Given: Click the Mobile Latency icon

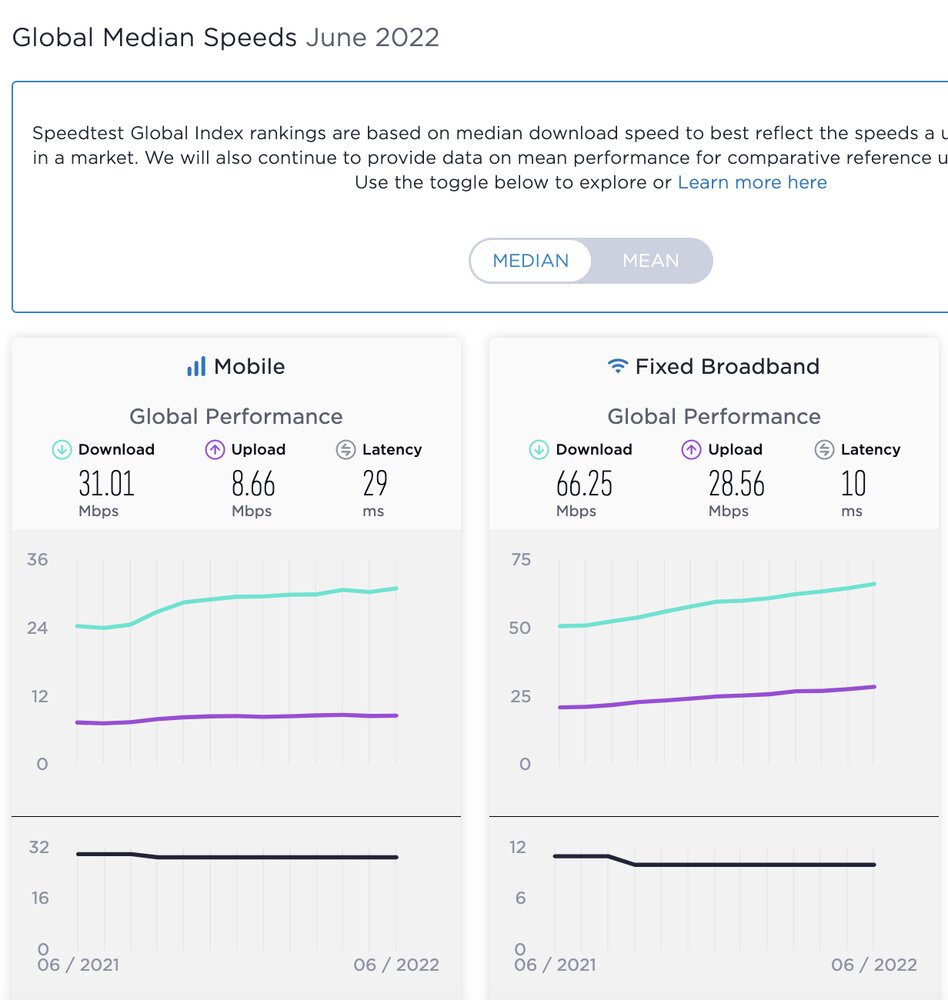Looking at the screenshot, I should point(346,450).
